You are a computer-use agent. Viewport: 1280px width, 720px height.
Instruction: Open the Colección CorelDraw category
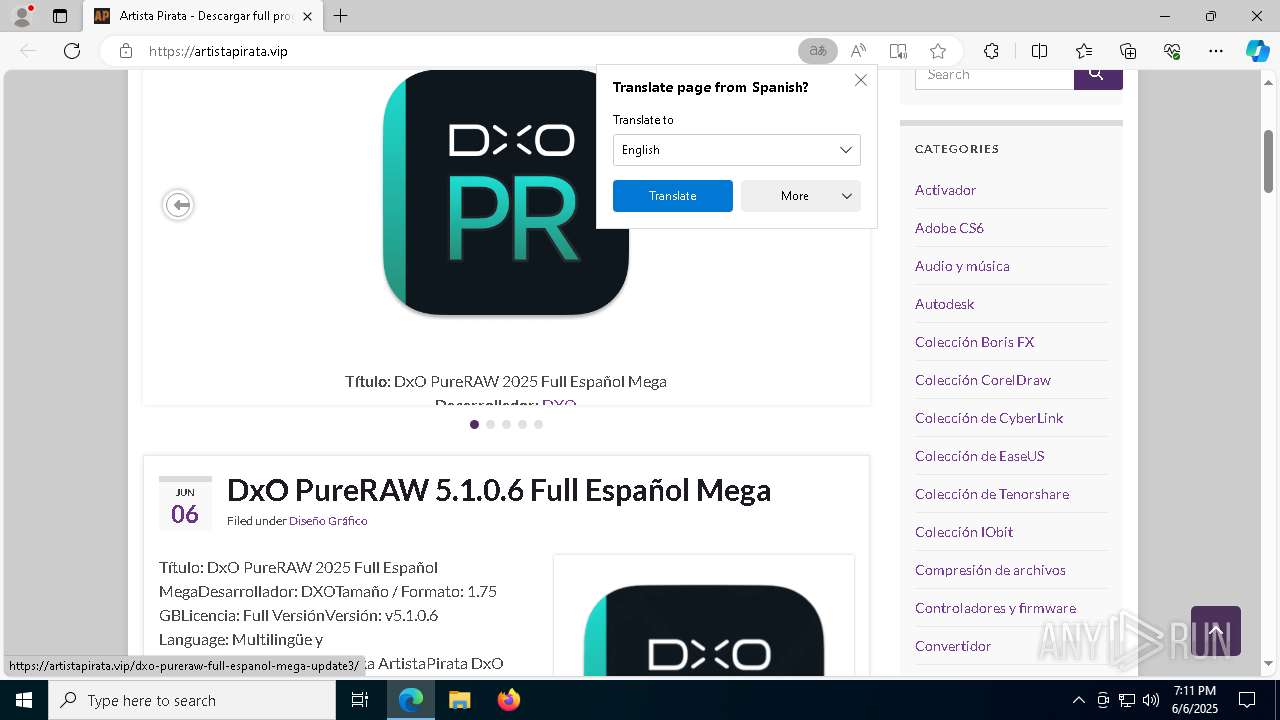tap(983, 380)
